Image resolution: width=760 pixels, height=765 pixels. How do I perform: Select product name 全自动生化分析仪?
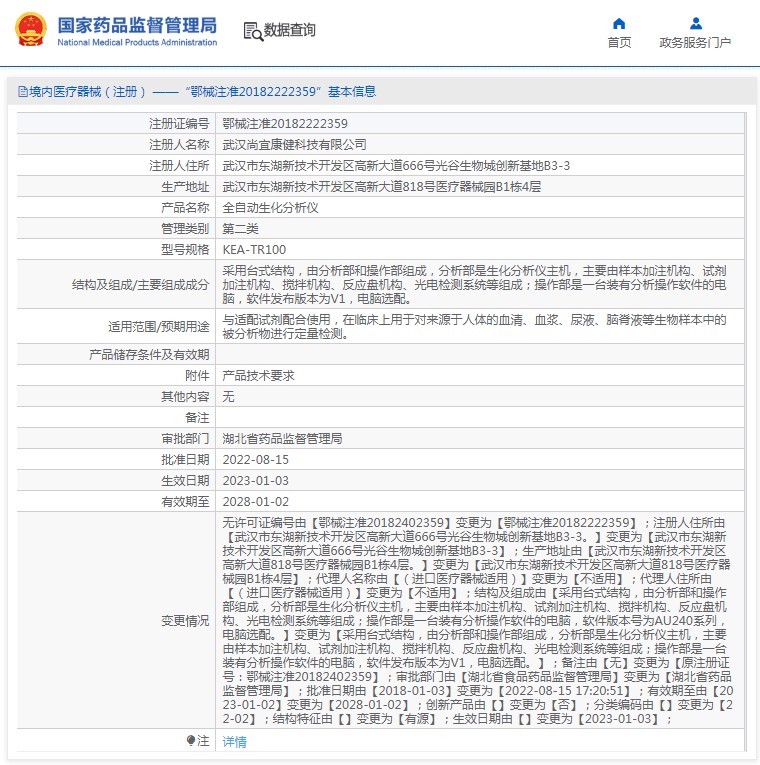271,207
